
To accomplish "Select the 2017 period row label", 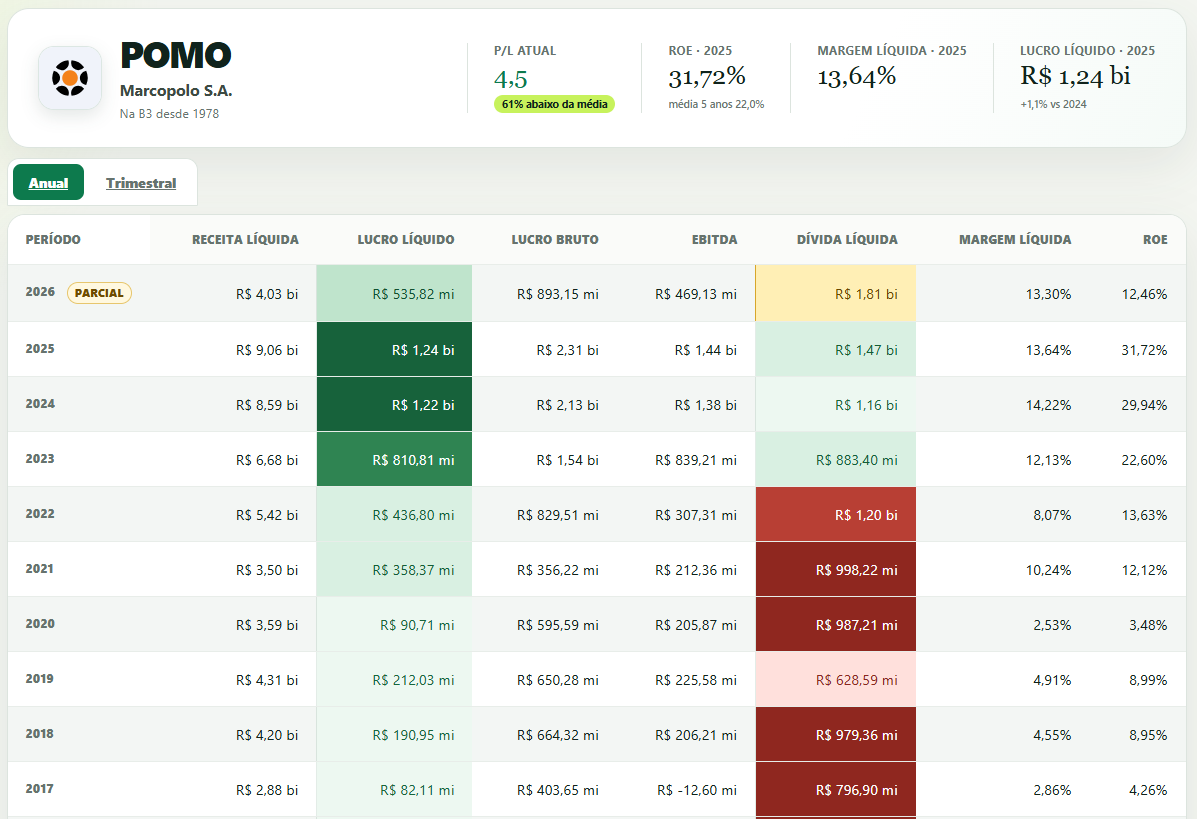I will tap(40, 788).
